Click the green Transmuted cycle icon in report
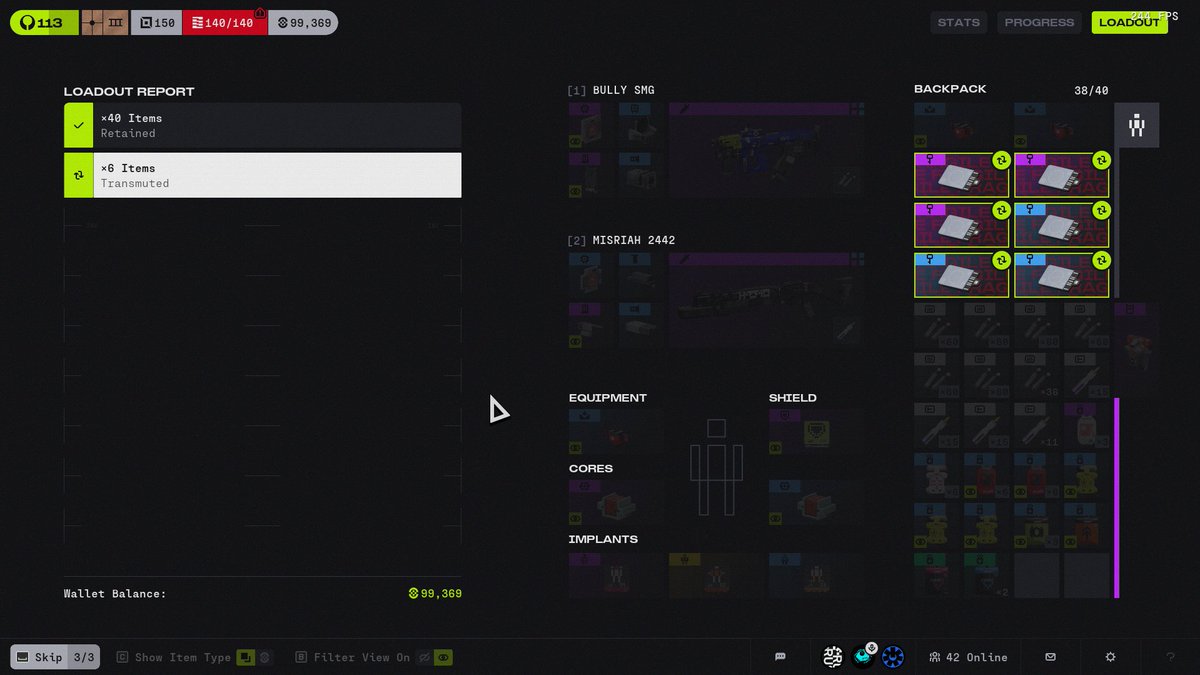The width and height of the screenshot is (1200, 675). 79,175
